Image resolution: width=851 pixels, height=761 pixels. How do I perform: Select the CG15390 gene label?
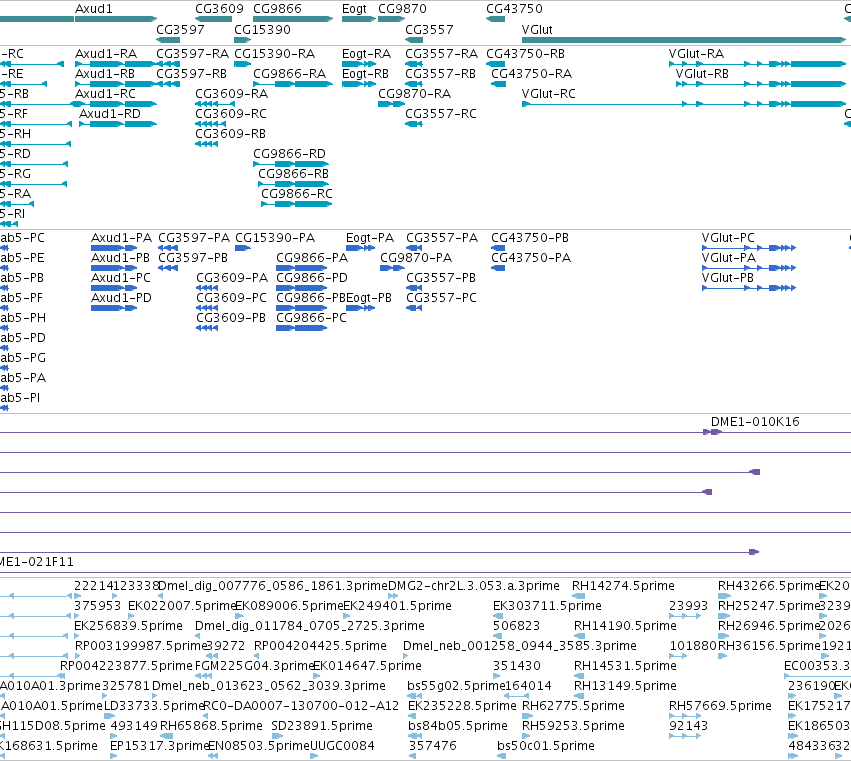coord(262,29)
